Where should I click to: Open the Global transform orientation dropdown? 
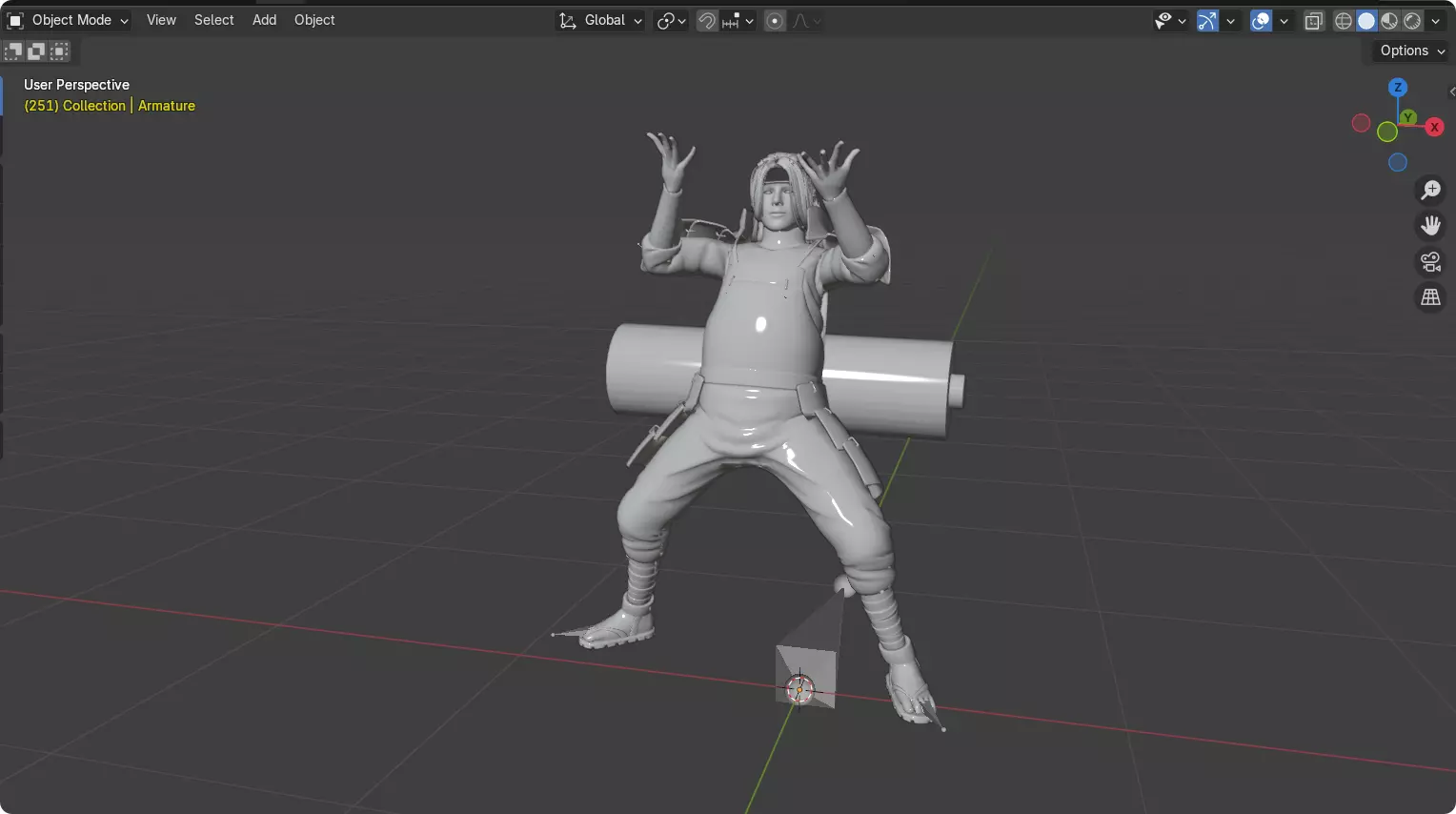600,20
